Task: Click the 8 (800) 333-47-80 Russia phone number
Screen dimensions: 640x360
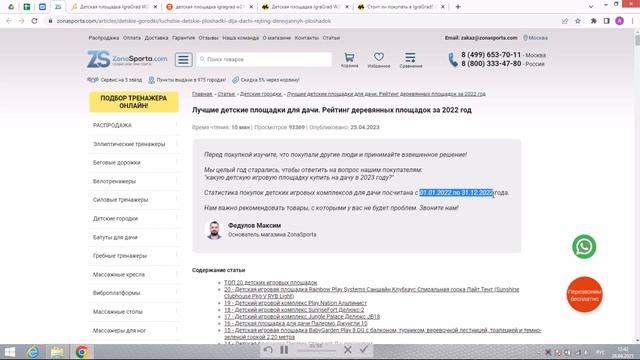Action: pyautogui.click(x=491, y=64)
